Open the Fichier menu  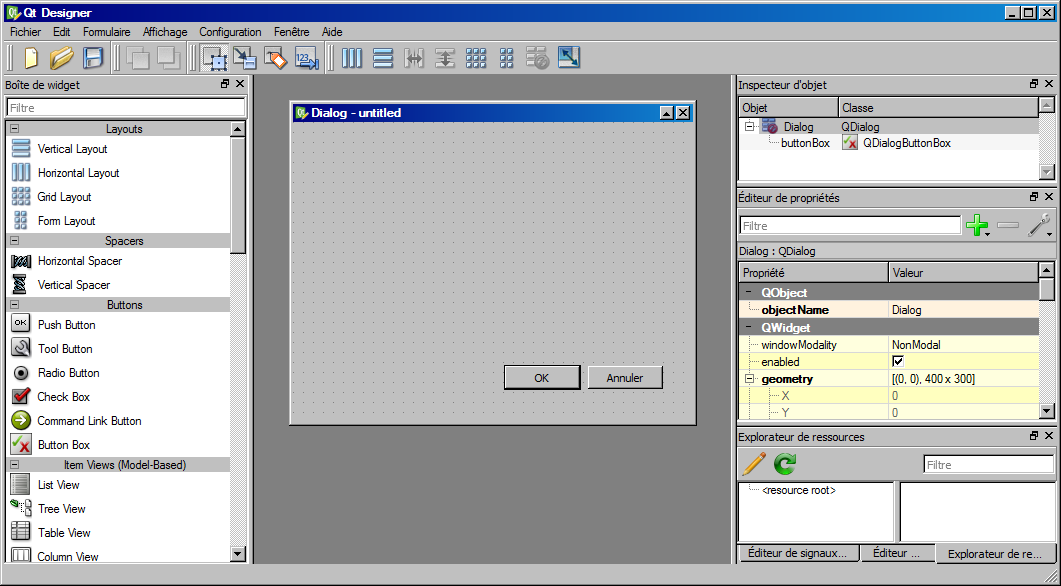tap(26, 32)
